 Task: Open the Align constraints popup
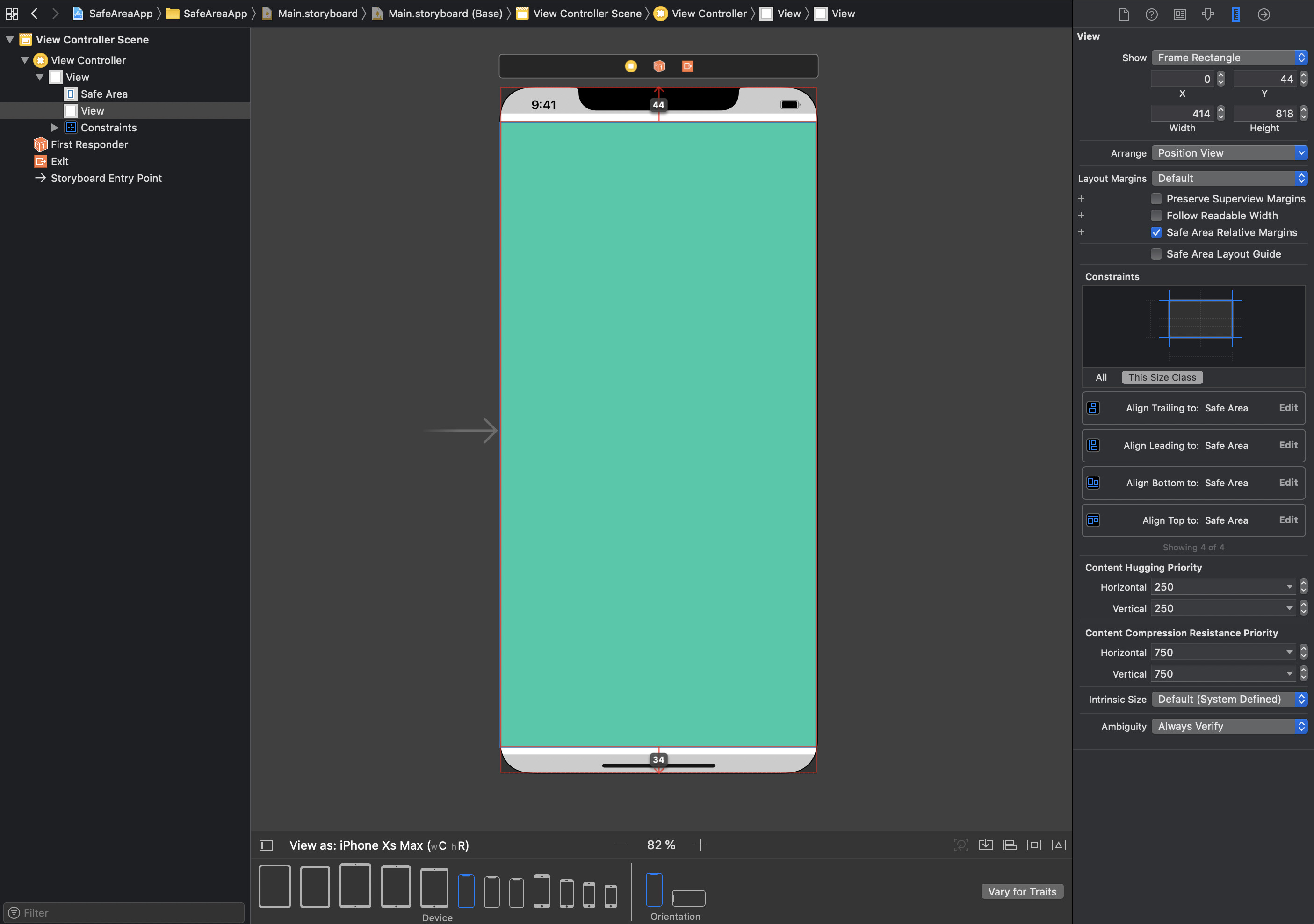pos(1010,845)
